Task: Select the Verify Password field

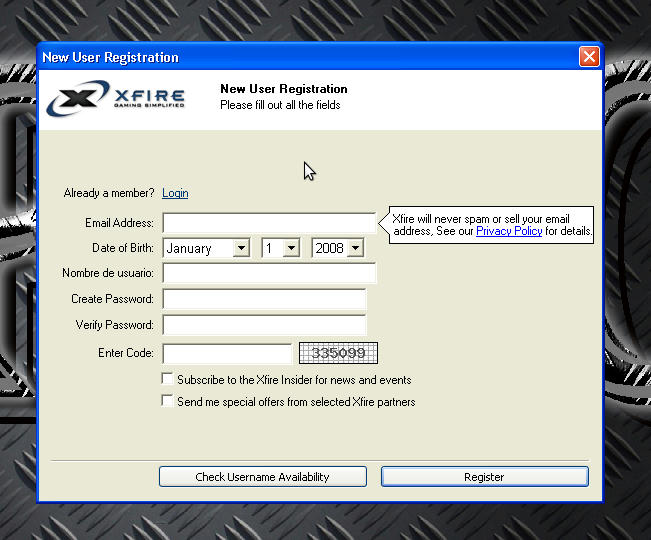Action: pos(264,325)
